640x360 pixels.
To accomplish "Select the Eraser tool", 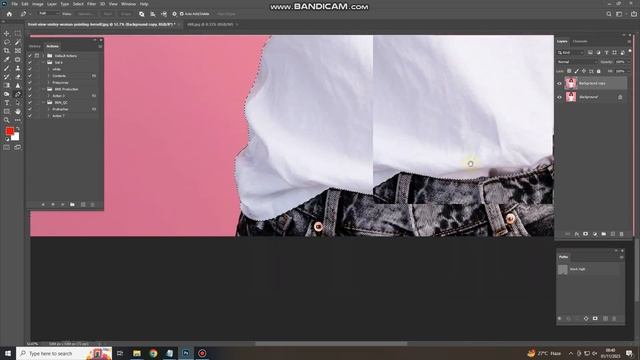I will [x=18, y=77].
